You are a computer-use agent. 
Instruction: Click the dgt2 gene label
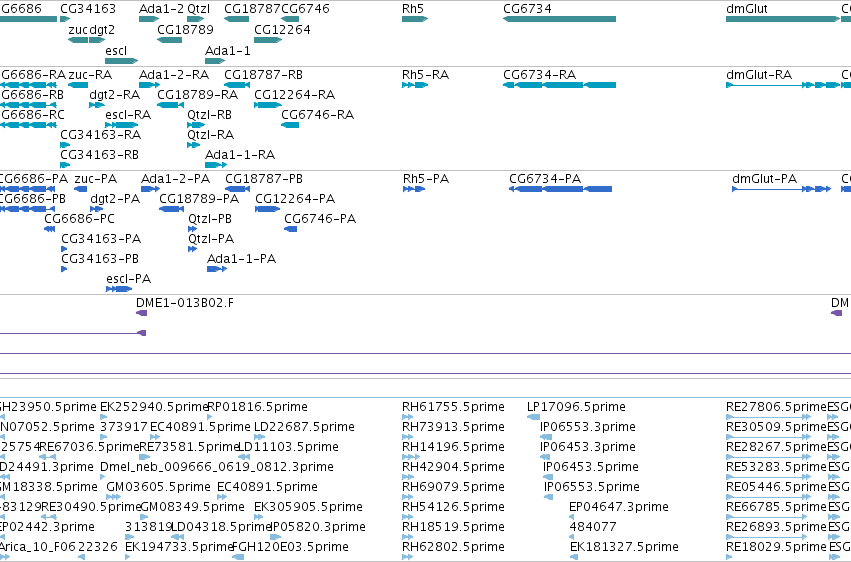pos(102,30)
